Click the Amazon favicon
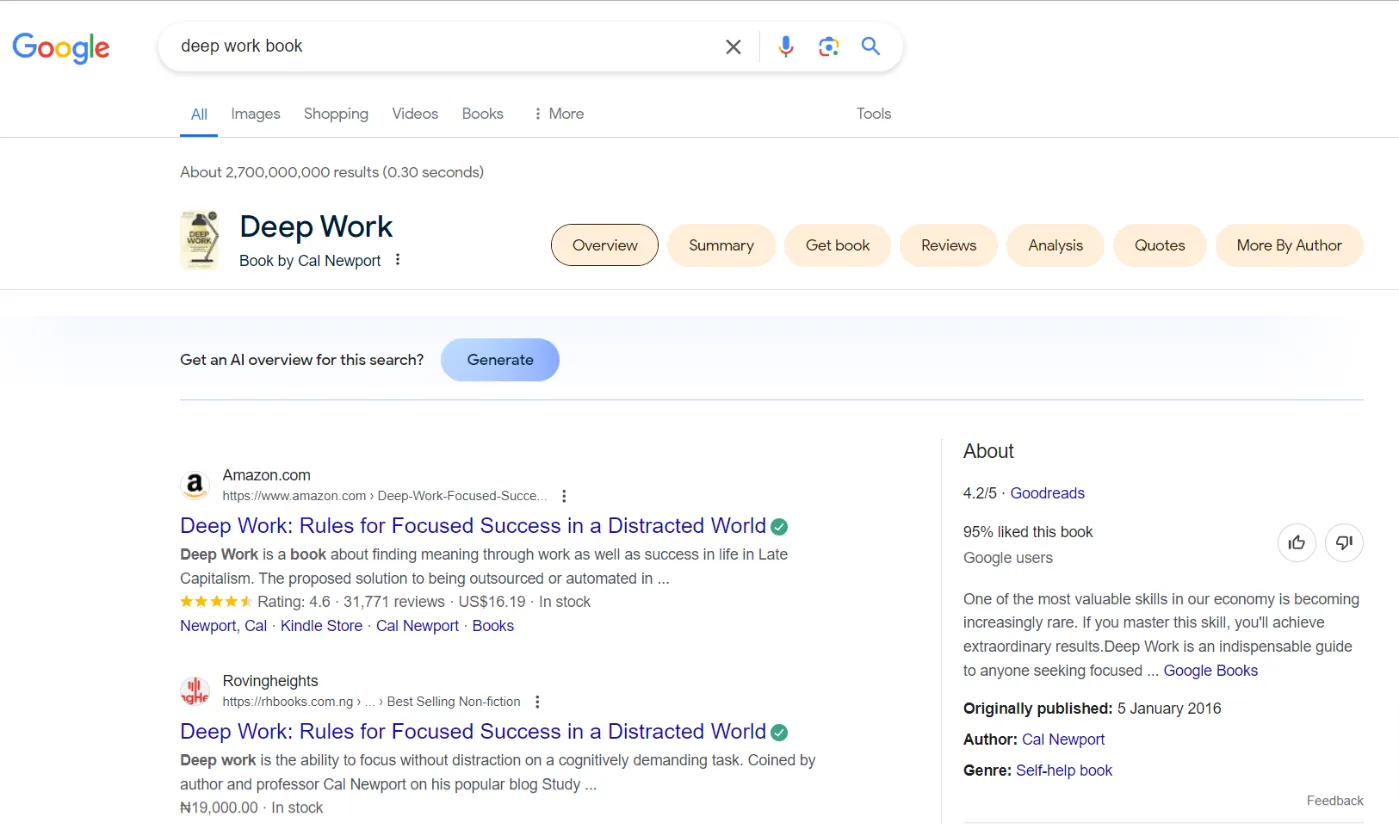 (195, 486)
